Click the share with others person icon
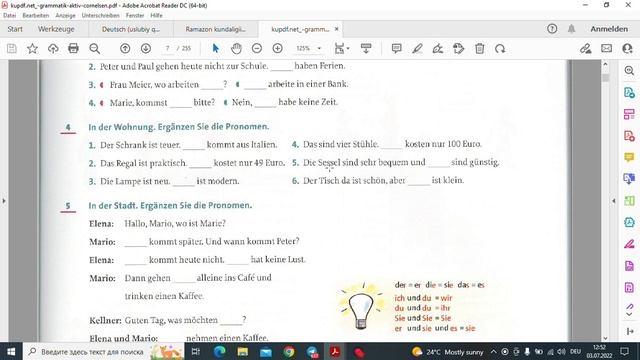 (x=627, y=49)
